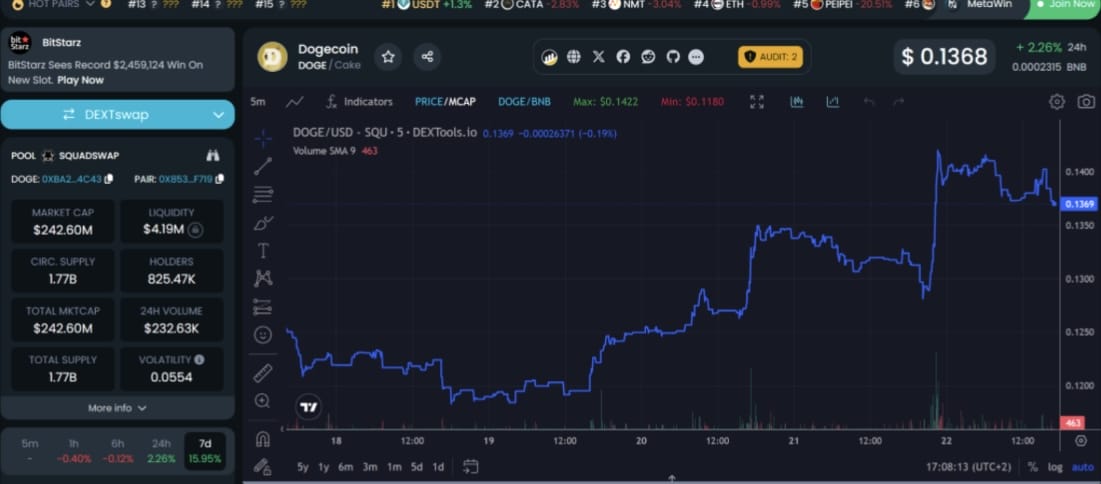Open the Dogecoin website globe icon
1101x484 pixels.
point(574,57)
